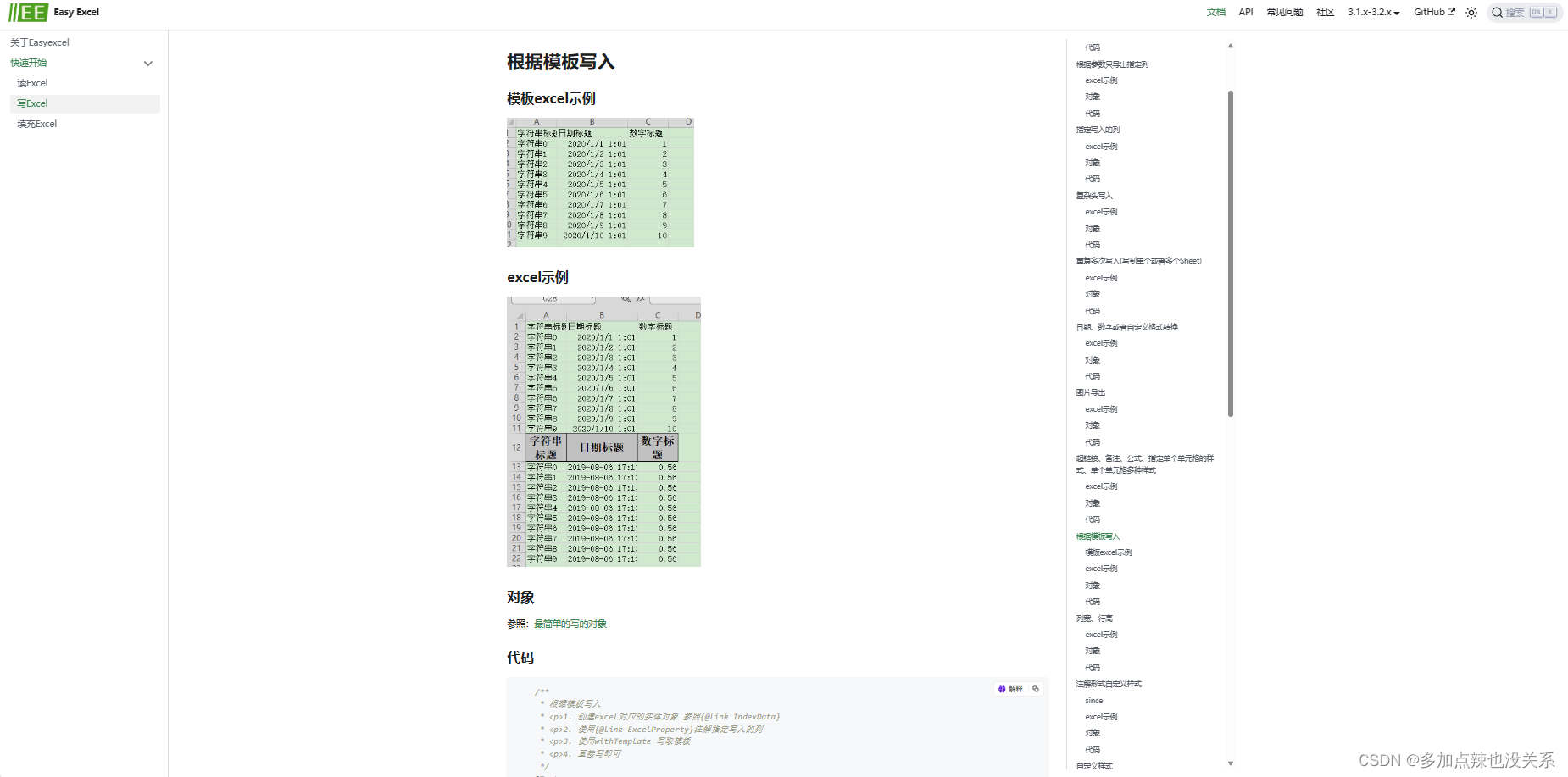Collapse the 快速开始 sidebar section chevron
1568x777 pixels.
point(148,64)
